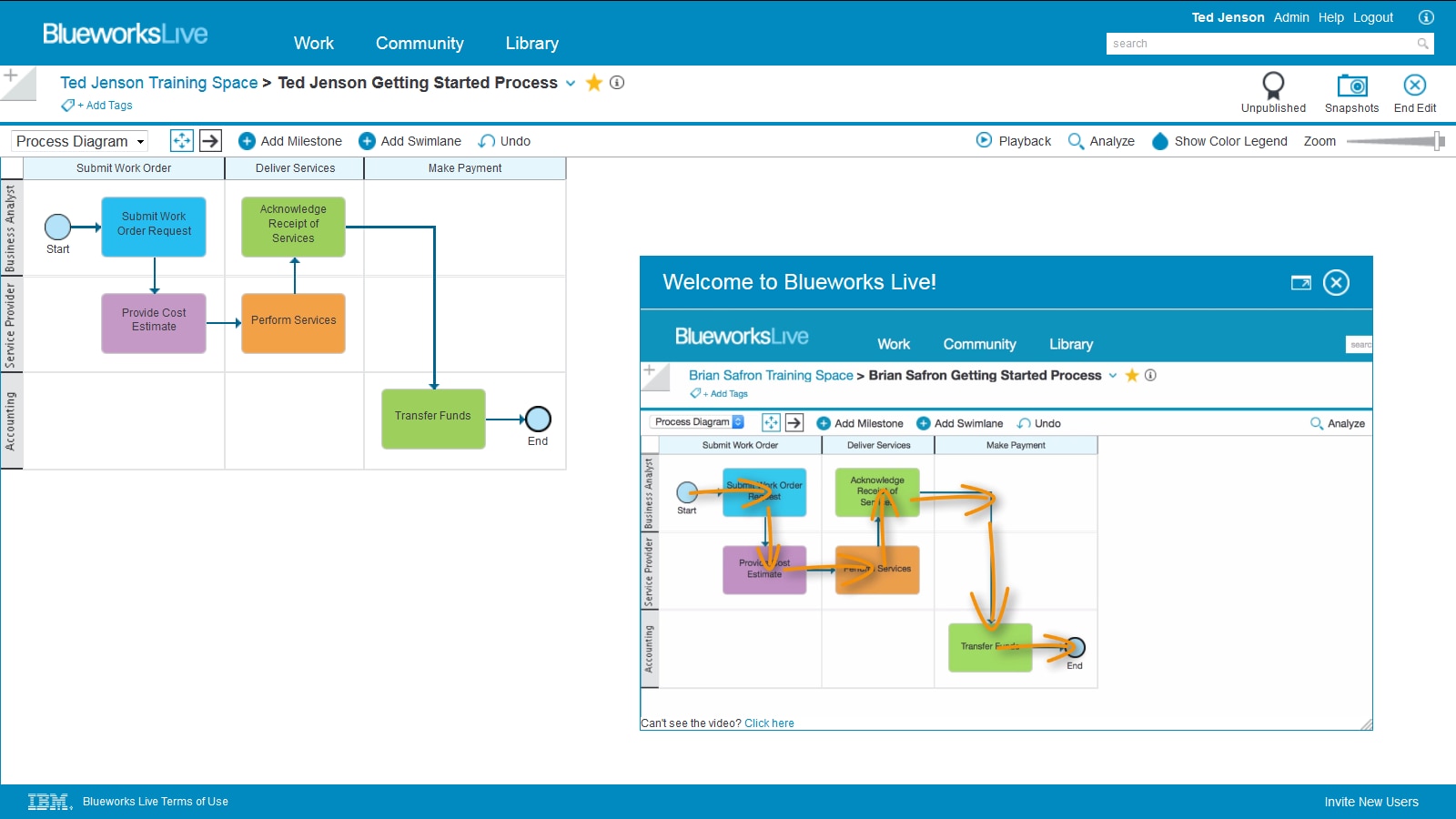Click the Add Milestone button
The image size is (1456, 819).
pos(290,141)
